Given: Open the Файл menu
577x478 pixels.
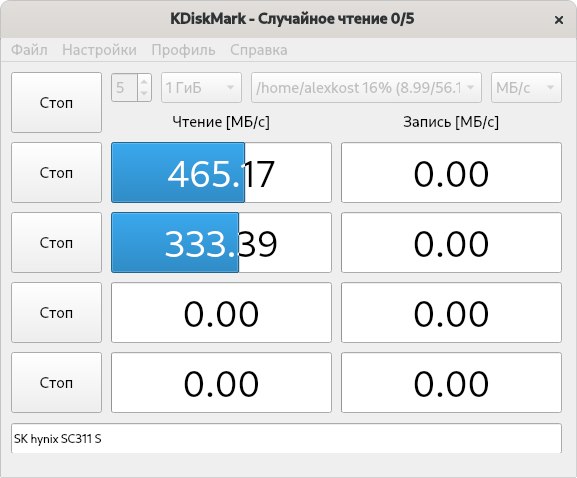Looking at the screenshot, I should point(29,50).
